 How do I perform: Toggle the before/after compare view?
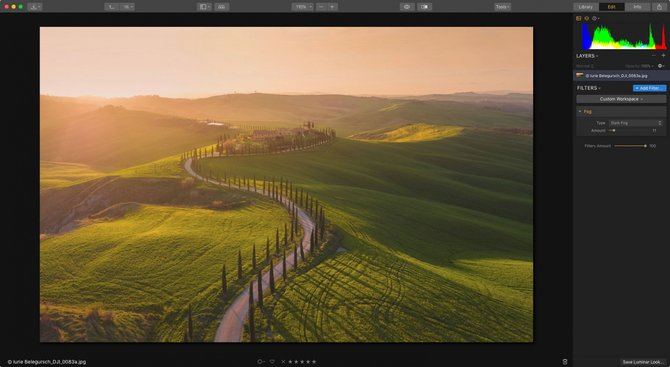pyautogui.click(x=425, y=7)
